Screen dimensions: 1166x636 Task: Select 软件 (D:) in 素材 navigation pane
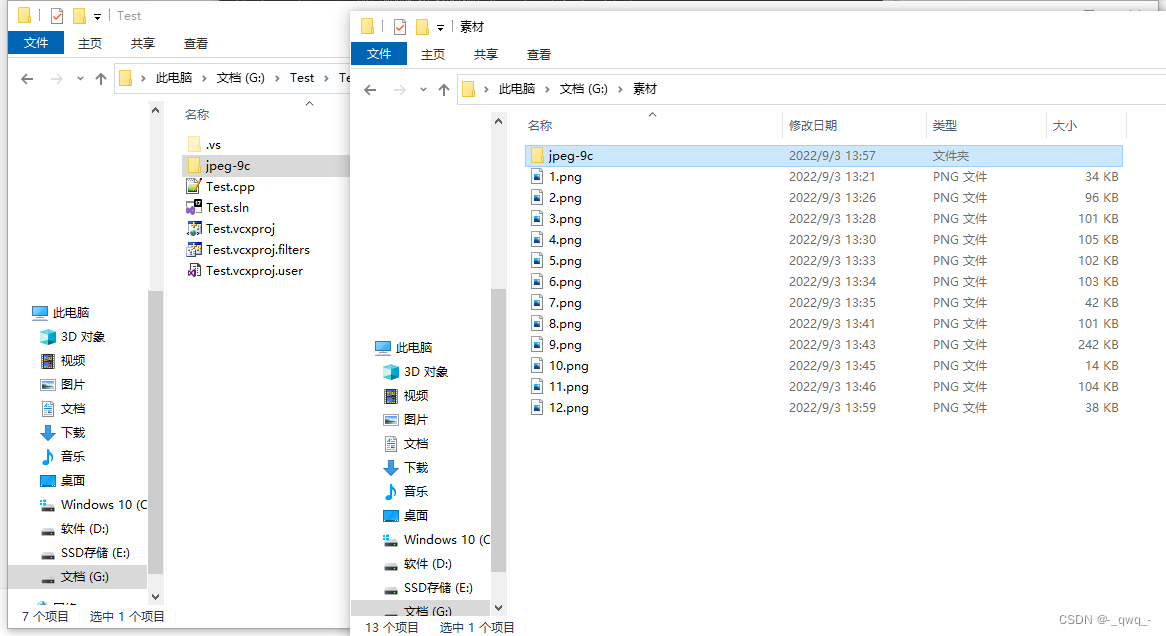(x=417, y=563)
